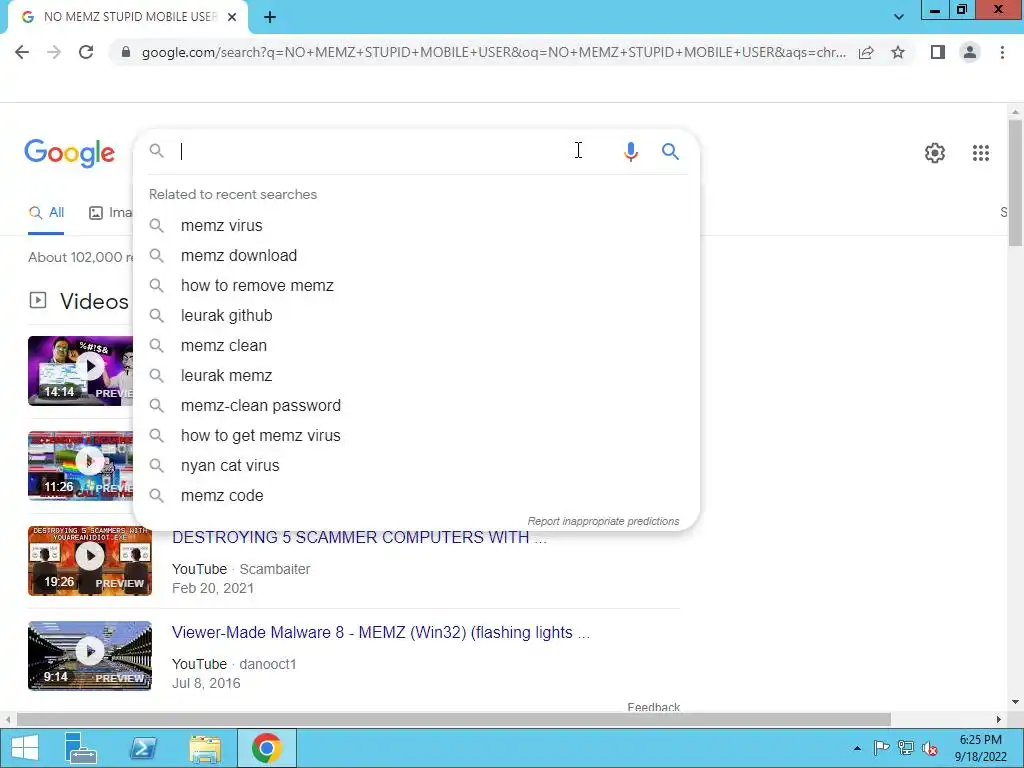
Task: Open the Chrome profile avatar
Action: [970, 52]
